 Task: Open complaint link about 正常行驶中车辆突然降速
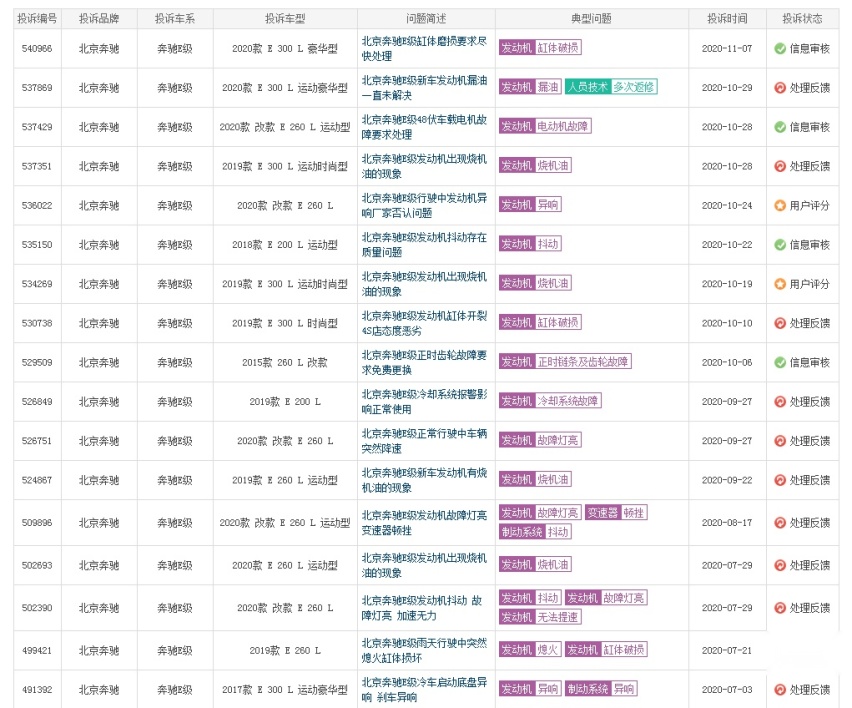point(424,441)
